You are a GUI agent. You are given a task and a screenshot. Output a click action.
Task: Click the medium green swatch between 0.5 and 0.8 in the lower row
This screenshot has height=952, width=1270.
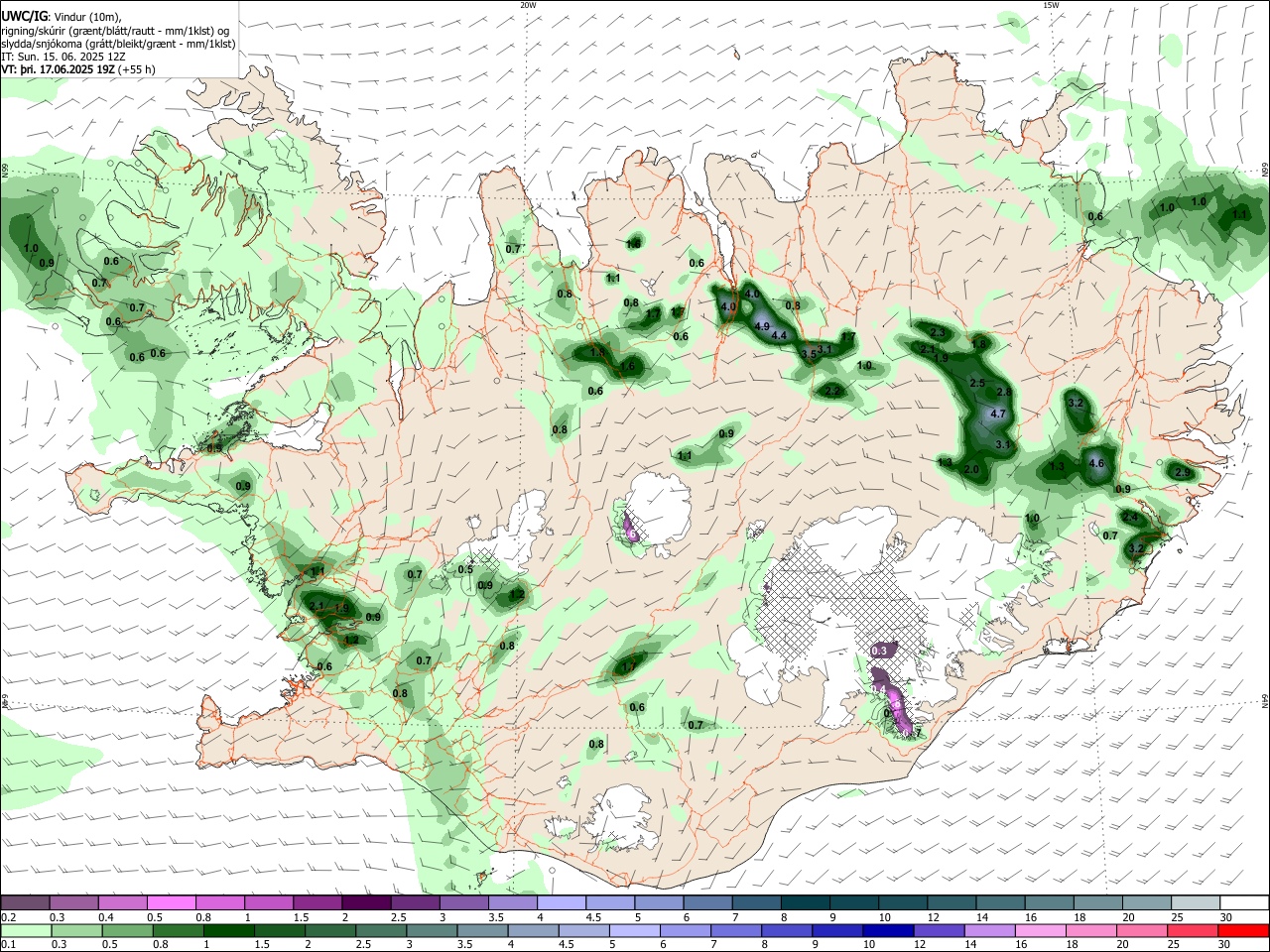pos(128,931)
